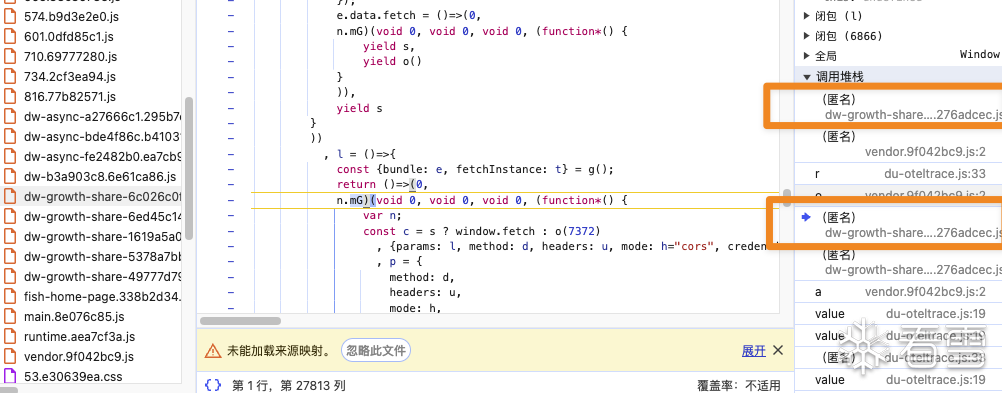Image resolution: width=1002 pixels, height=393 pixels.
Task: Click the warning triangle icon
Action: coord(213,350)
